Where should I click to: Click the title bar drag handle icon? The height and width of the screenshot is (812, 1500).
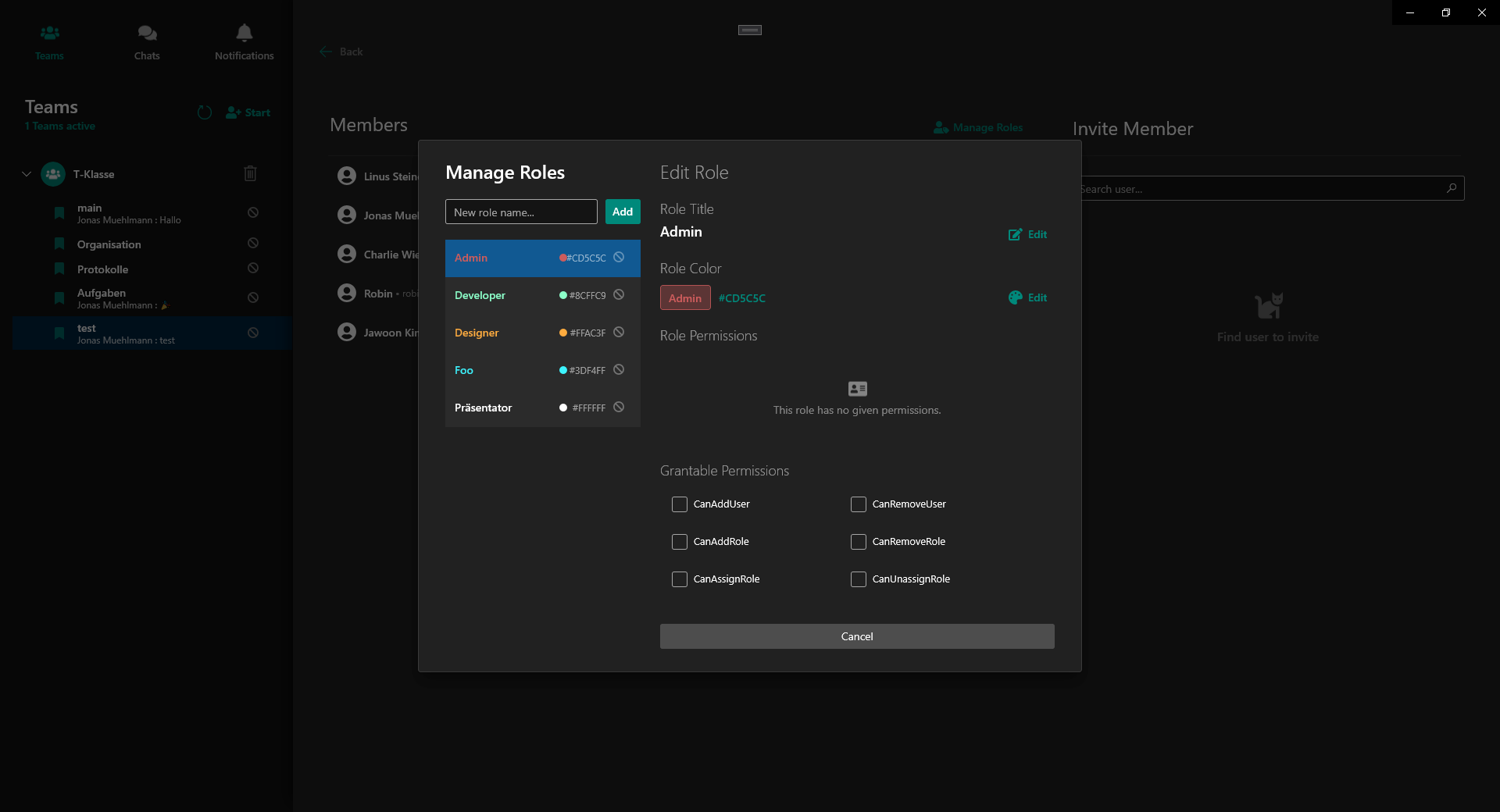click(750, 30)
